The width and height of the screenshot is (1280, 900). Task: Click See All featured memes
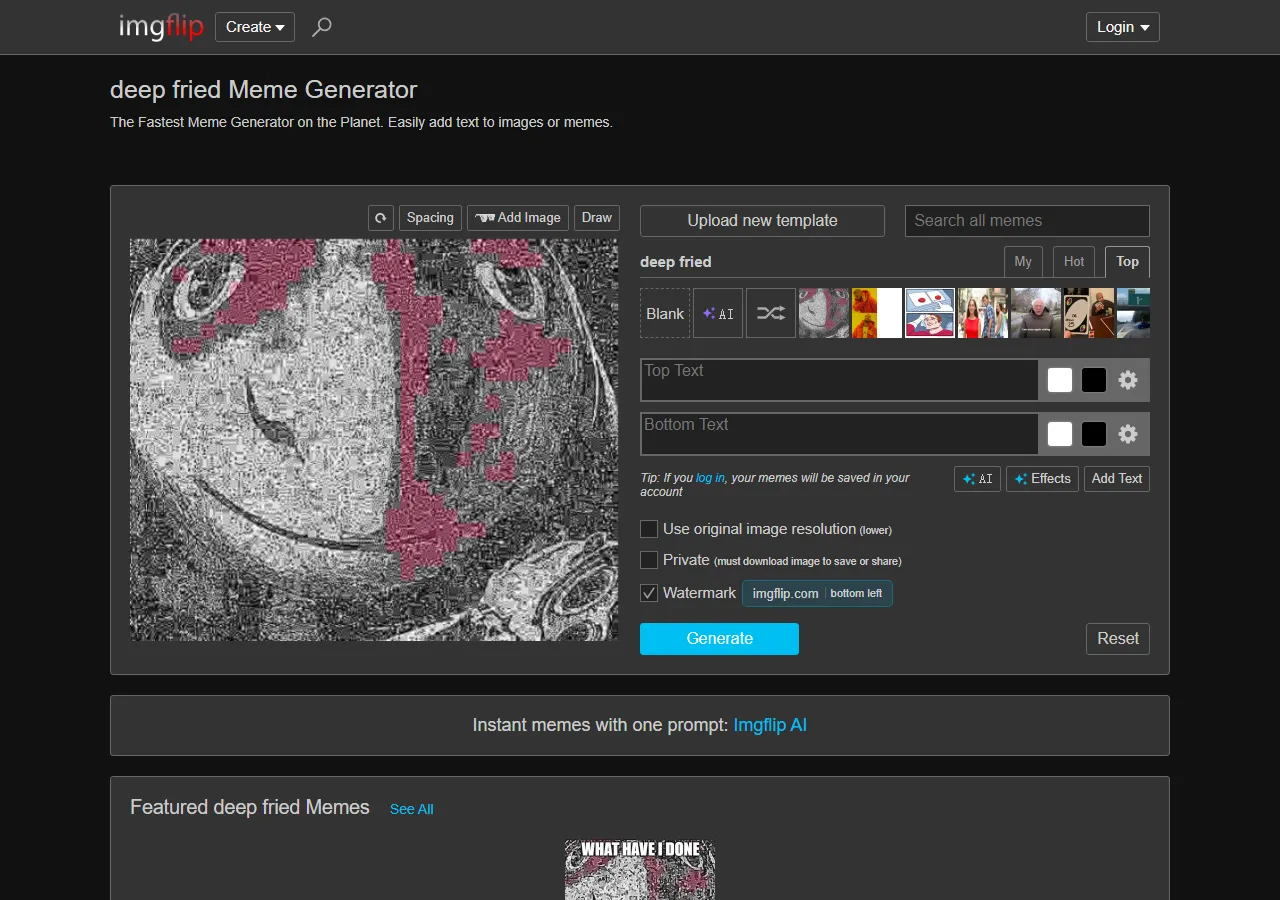(x=412, y=809)
